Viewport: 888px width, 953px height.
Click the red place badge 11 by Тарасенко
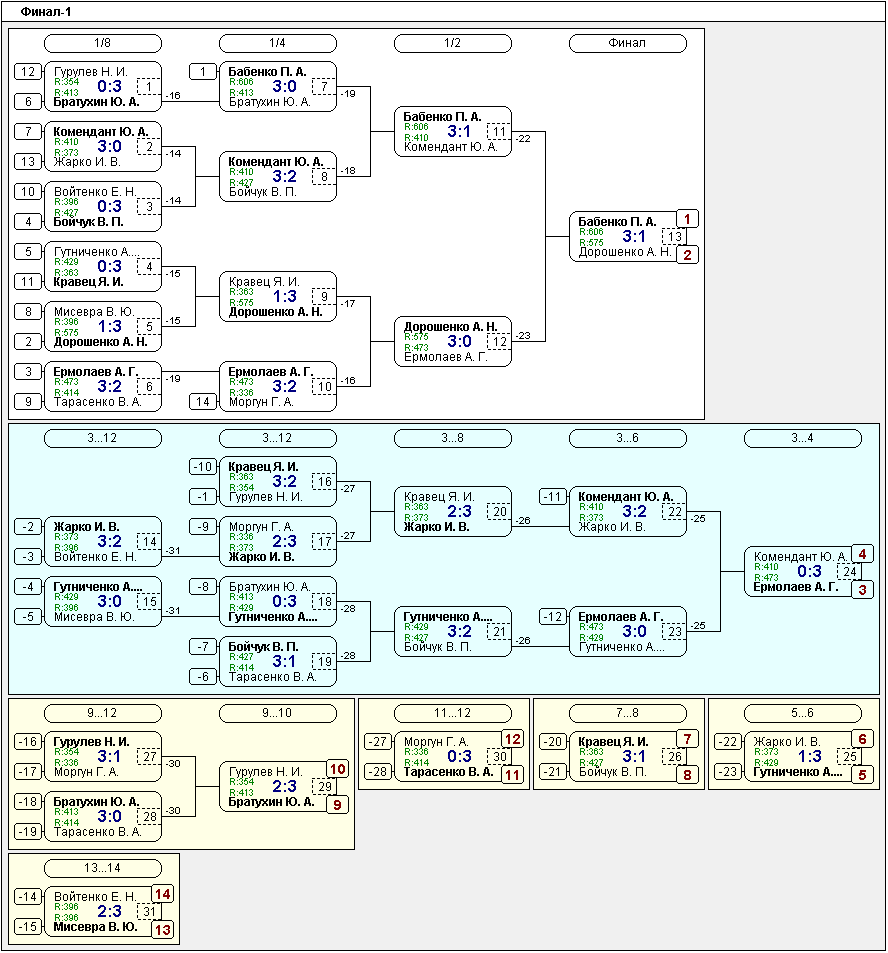coord(512,774)
